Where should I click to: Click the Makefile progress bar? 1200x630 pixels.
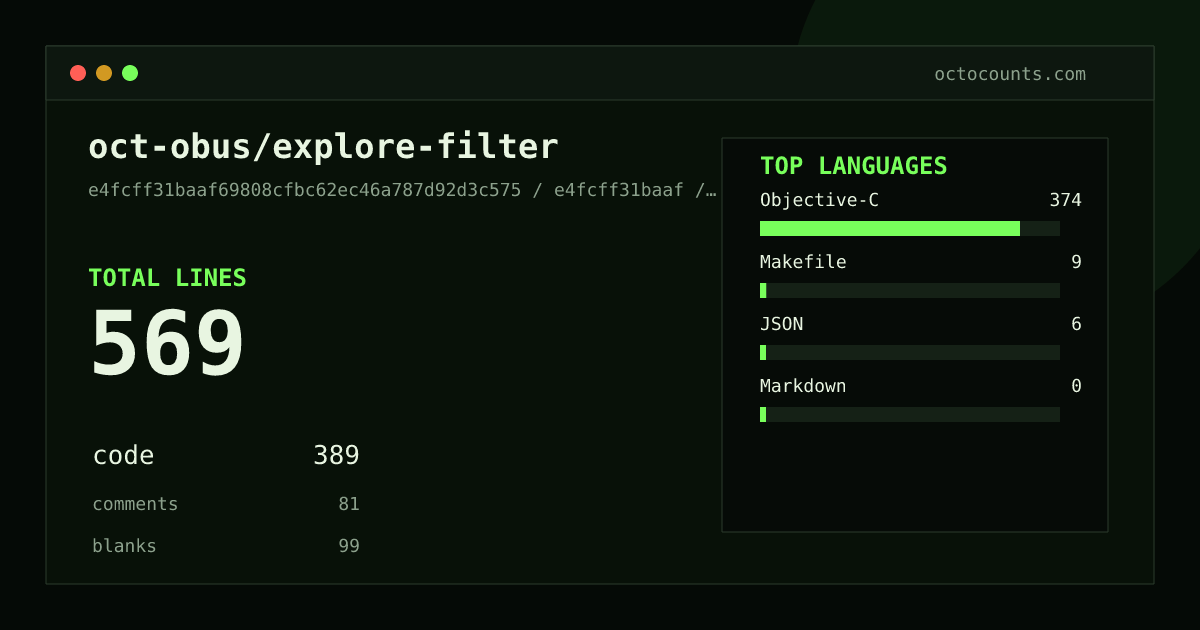point(910,290)
